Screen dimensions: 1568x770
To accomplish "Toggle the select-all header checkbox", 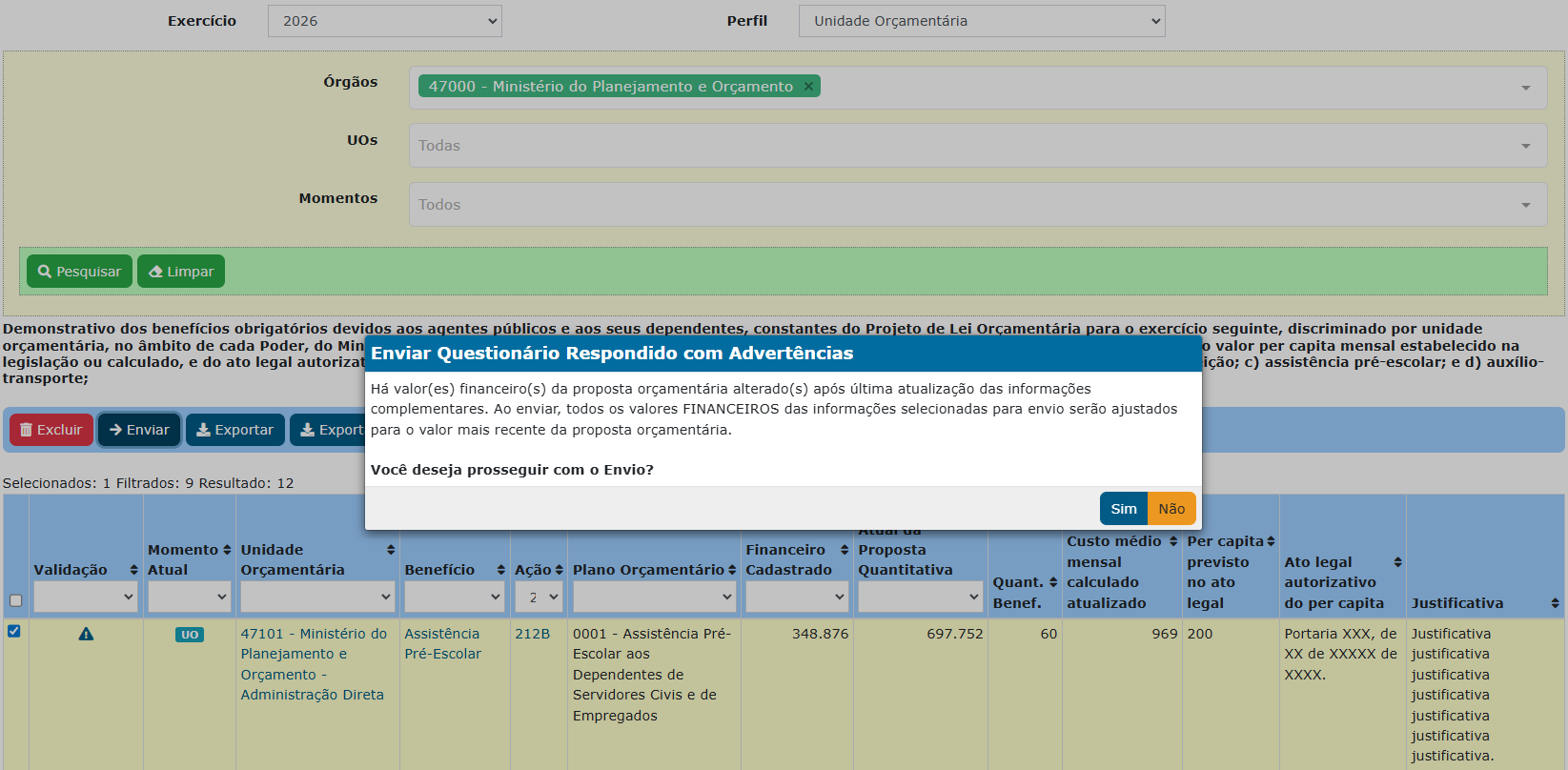I will click(x=15, y=600).
